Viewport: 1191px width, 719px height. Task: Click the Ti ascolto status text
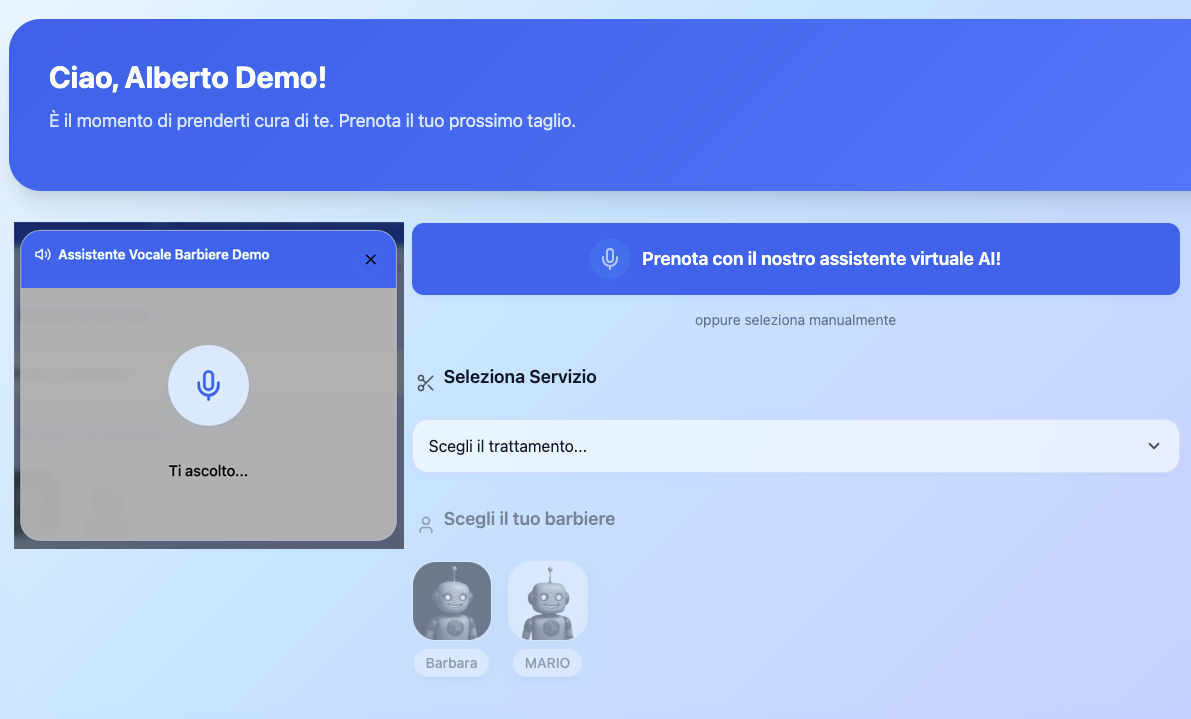pyautogui.click(x=208, y=470)
